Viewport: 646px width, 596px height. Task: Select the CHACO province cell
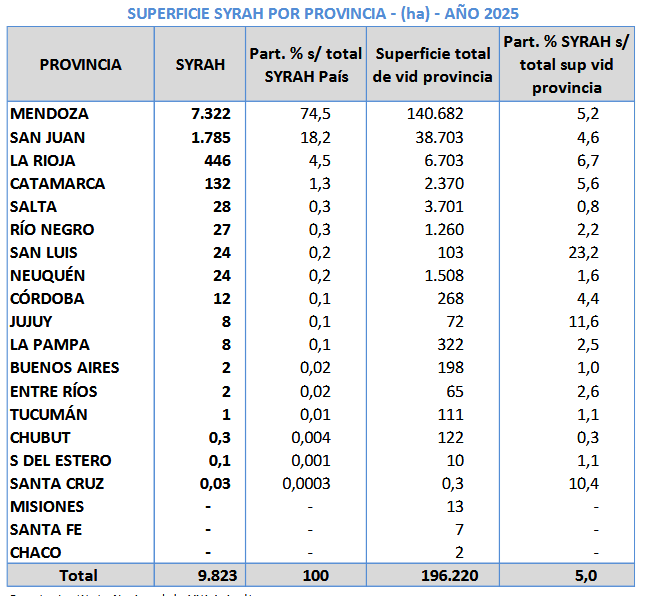click(35, 553)
